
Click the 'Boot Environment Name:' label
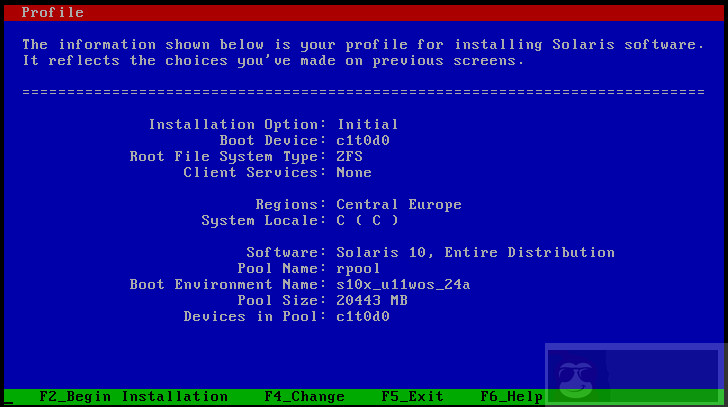coord(228,284)
